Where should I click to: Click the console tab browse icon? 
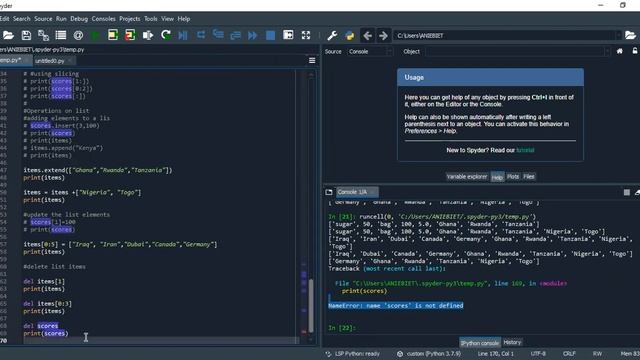coord(329,192)
